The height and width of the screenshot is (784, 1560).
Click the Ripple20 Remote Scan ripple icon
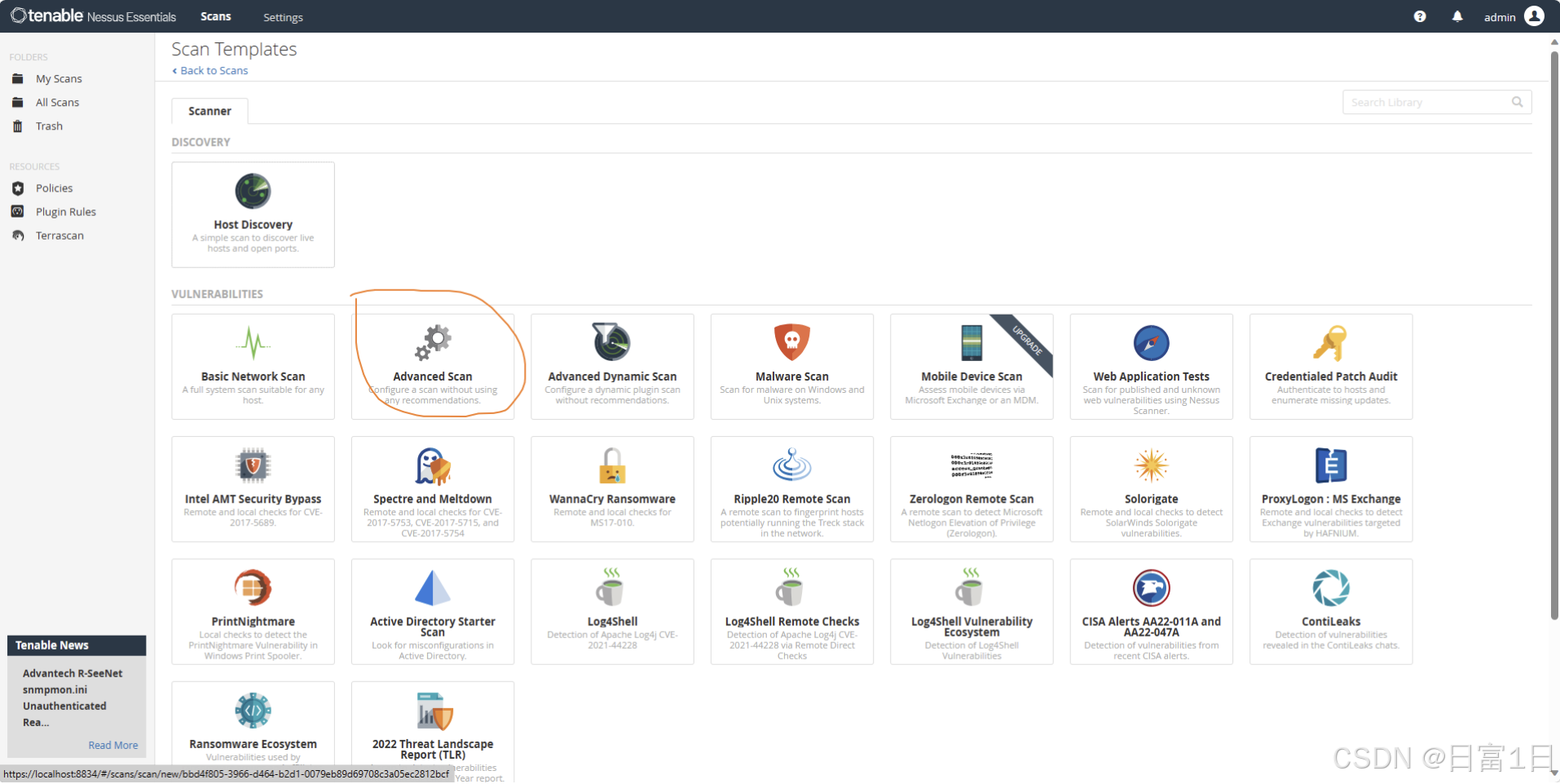click(x=791, y=465)
